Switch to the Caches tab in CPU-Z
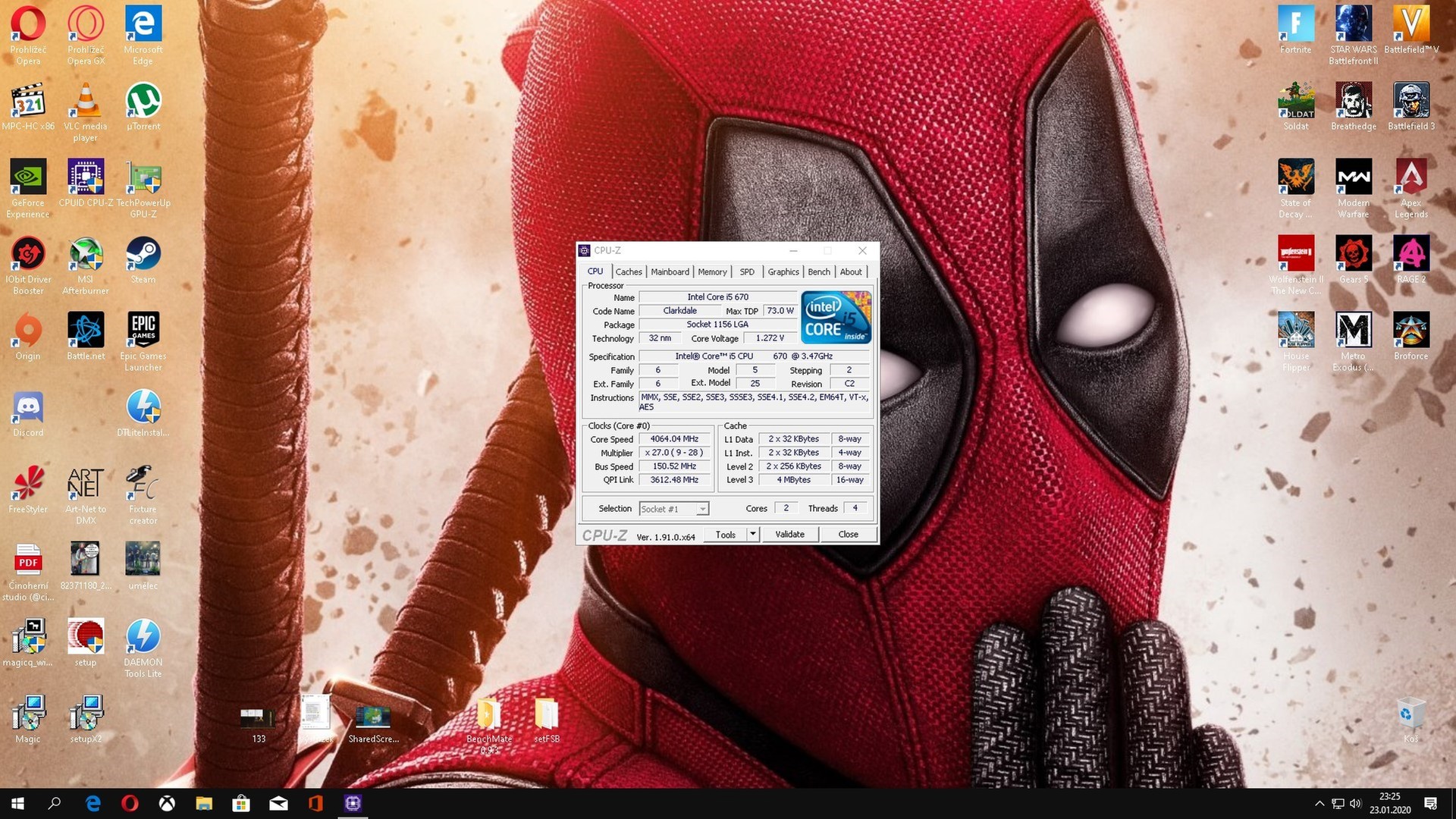1456x819 pixels. coord(629,271)
